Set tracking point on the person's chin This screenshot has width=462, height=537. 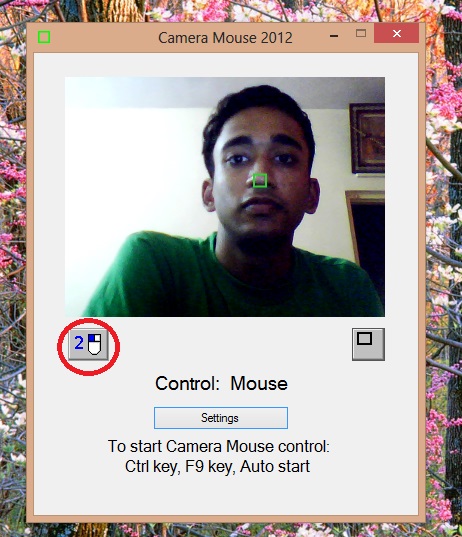point(262,229)
